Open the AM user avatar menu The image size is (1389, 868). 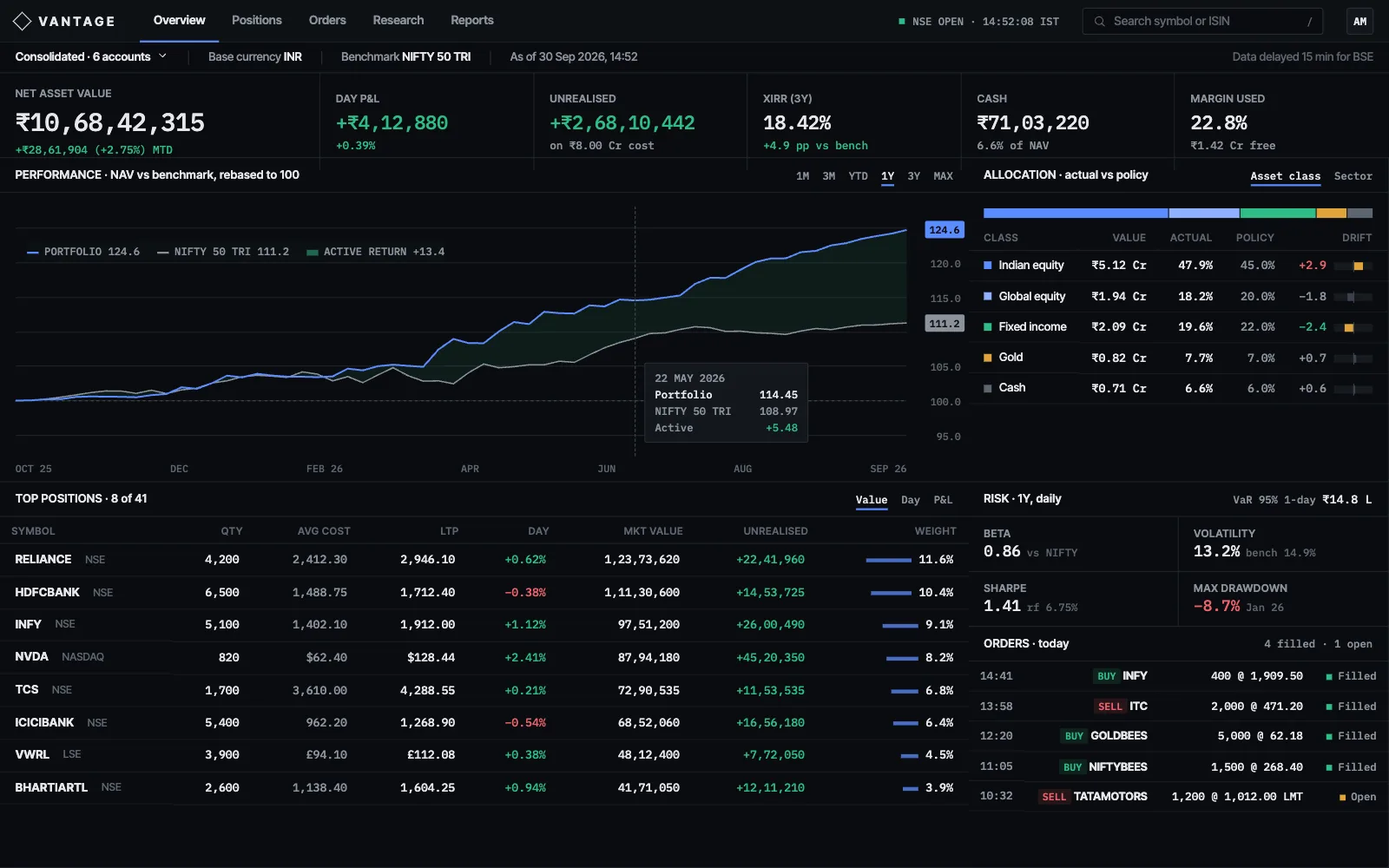1359,21
